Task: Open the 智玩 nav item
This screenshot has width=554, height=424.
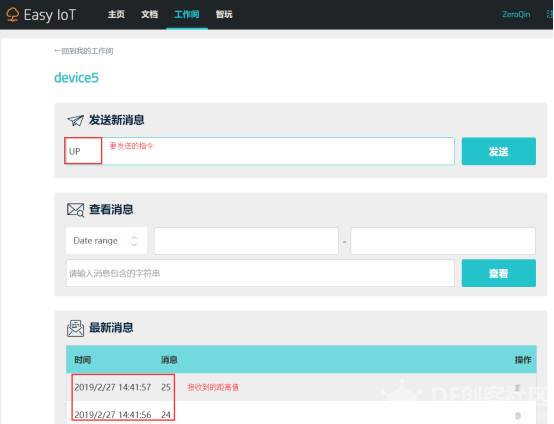Action: coord(224,14)
